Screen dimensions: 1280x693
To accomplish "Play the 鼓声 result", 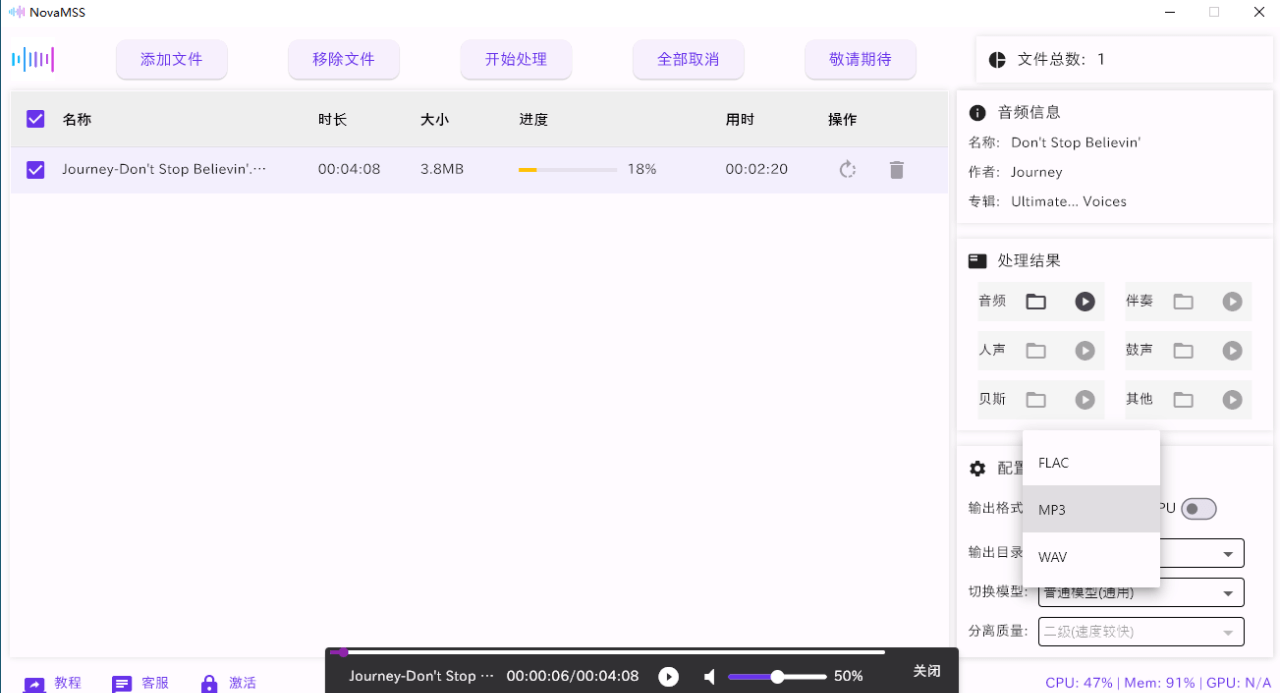I will coord(1232,350).
